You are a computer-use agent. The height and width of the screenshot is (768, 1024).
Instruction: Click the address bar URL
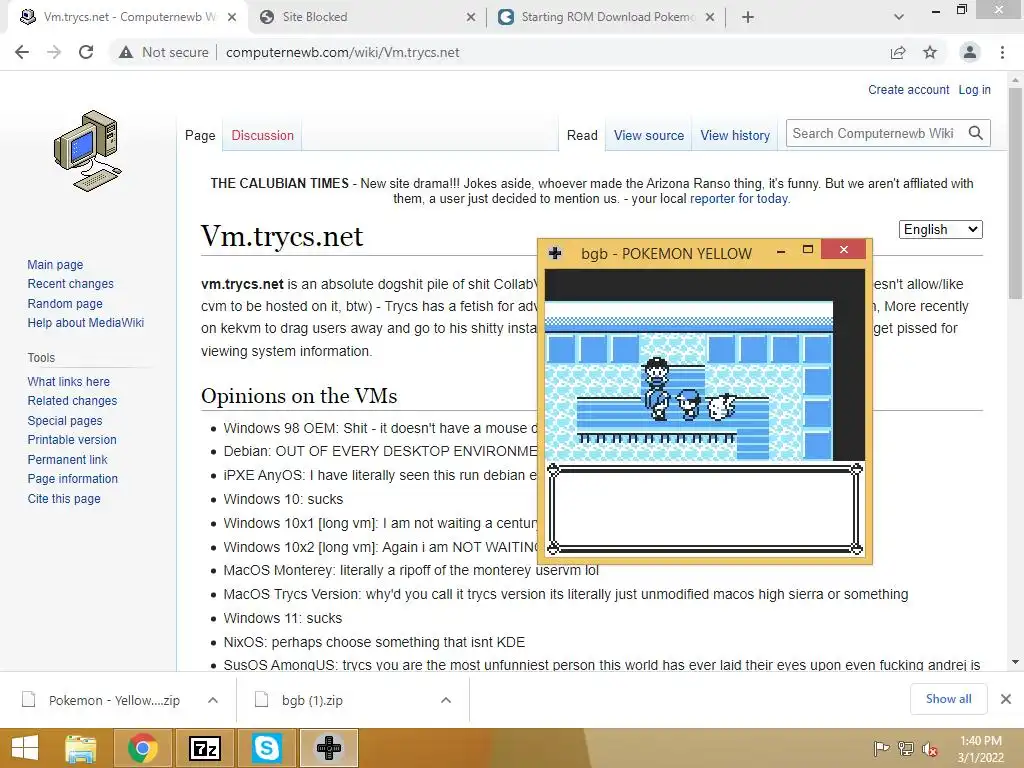click(342, 52)
